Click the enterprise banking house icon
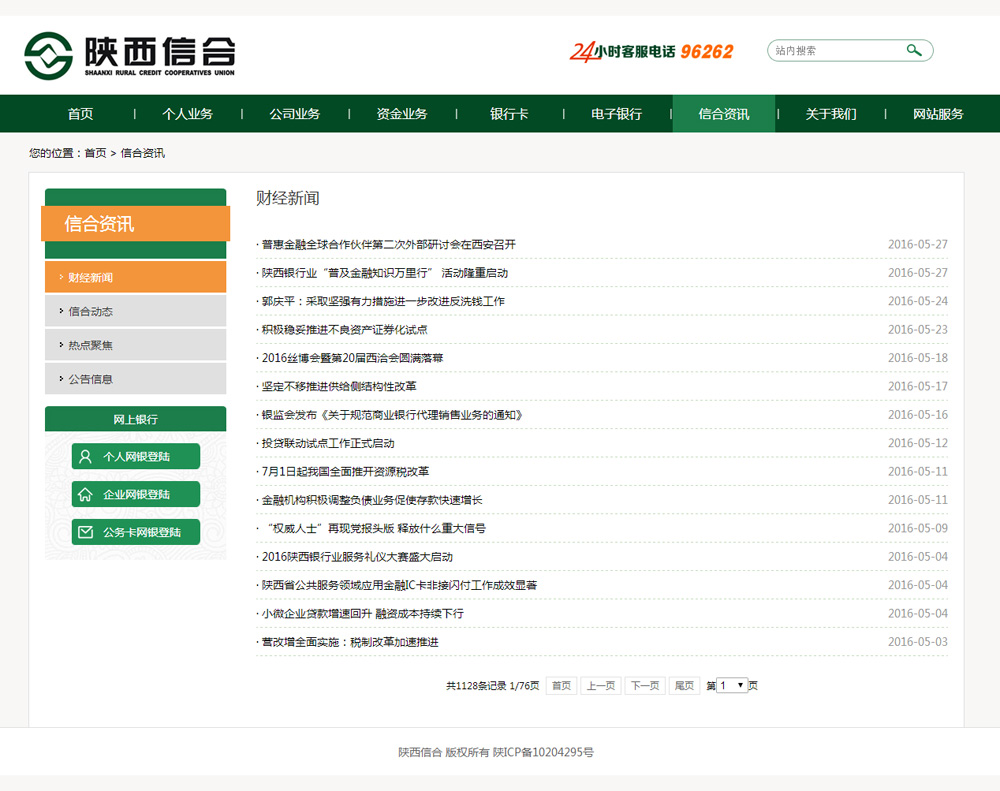The image size is (1000, 791). (x=86, y=494)
